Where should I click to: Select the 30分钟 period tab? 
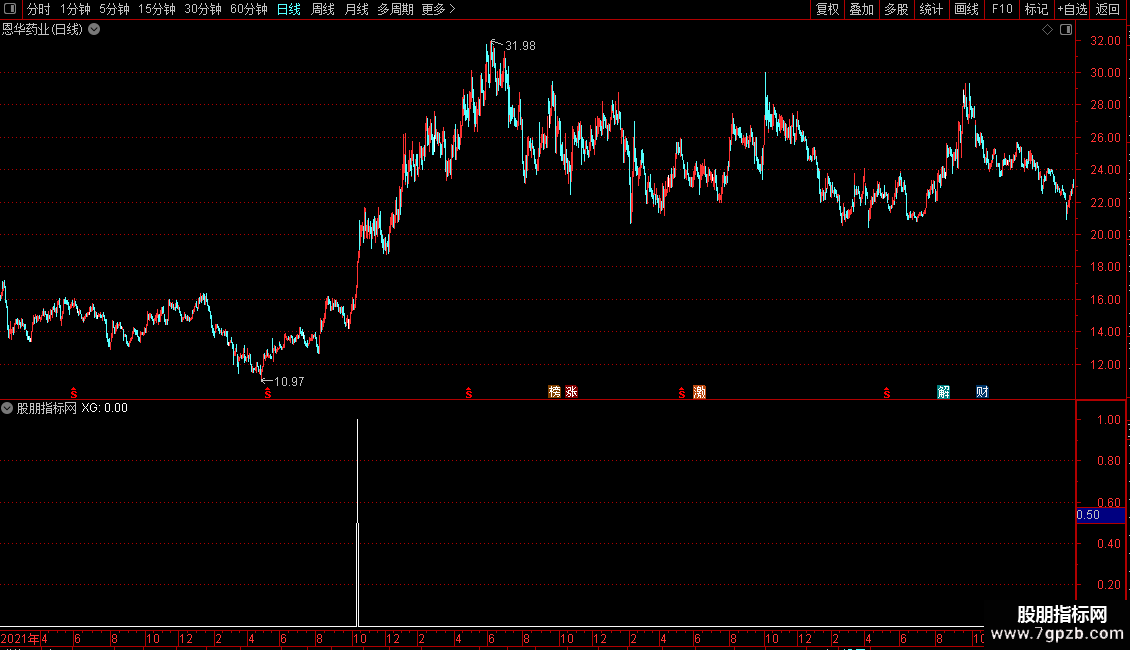[x=203, y=9]
